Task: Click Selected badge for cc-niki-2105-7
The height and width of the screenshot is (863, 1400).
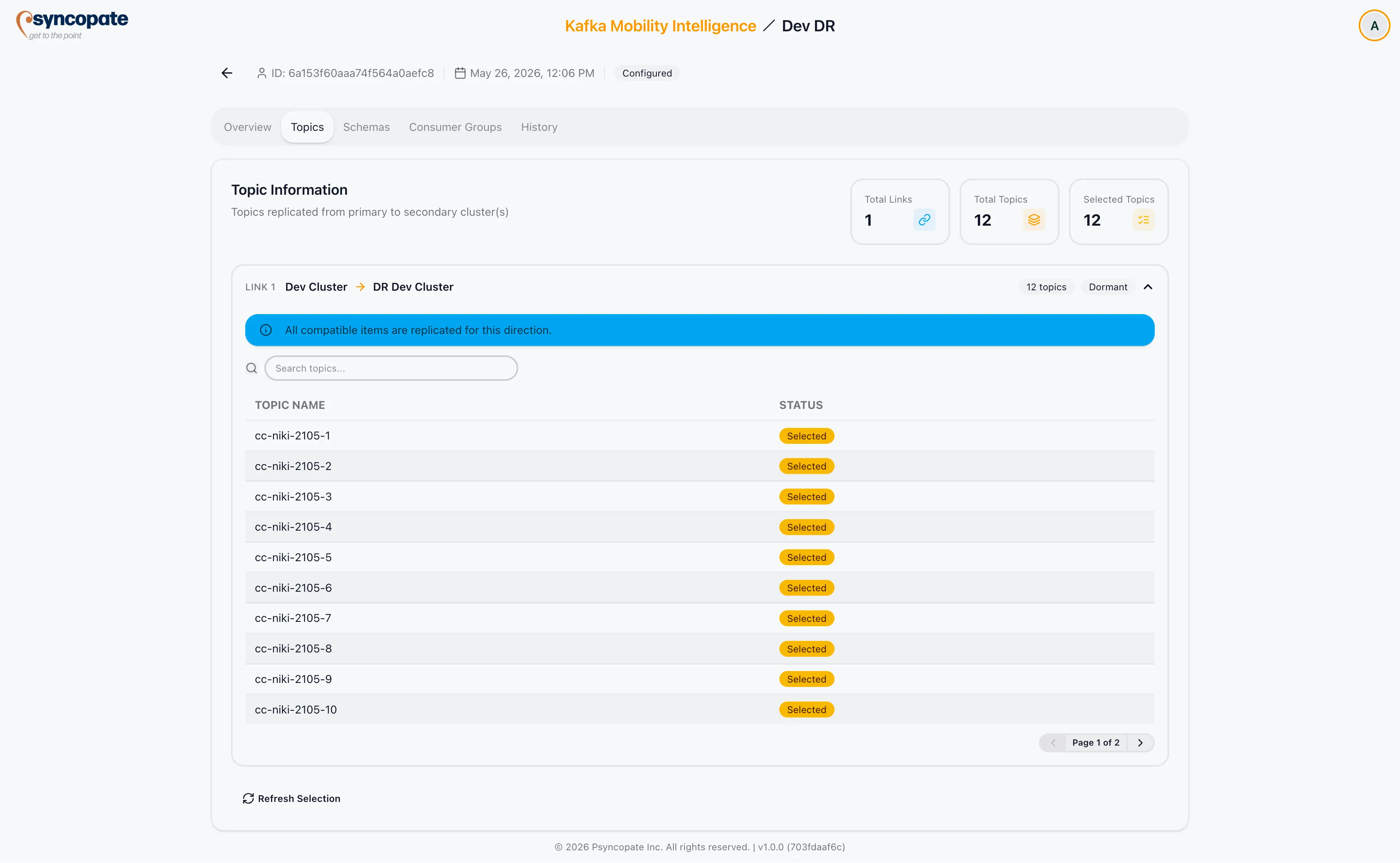Action: point(806,619)
